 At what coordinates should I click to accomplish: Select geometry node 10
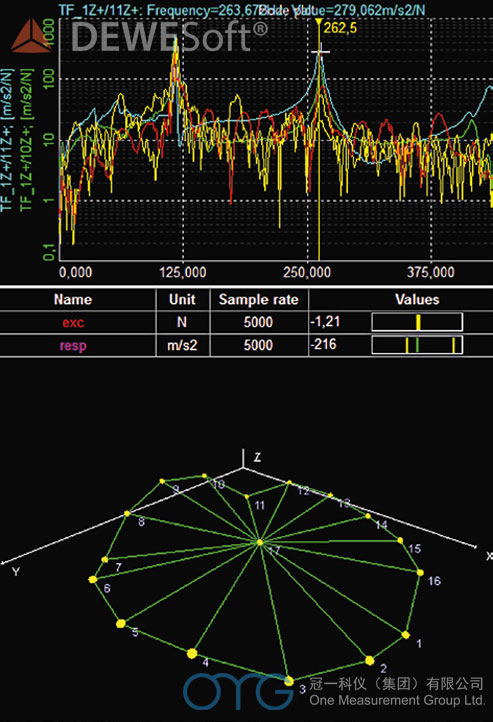(204, 476)
